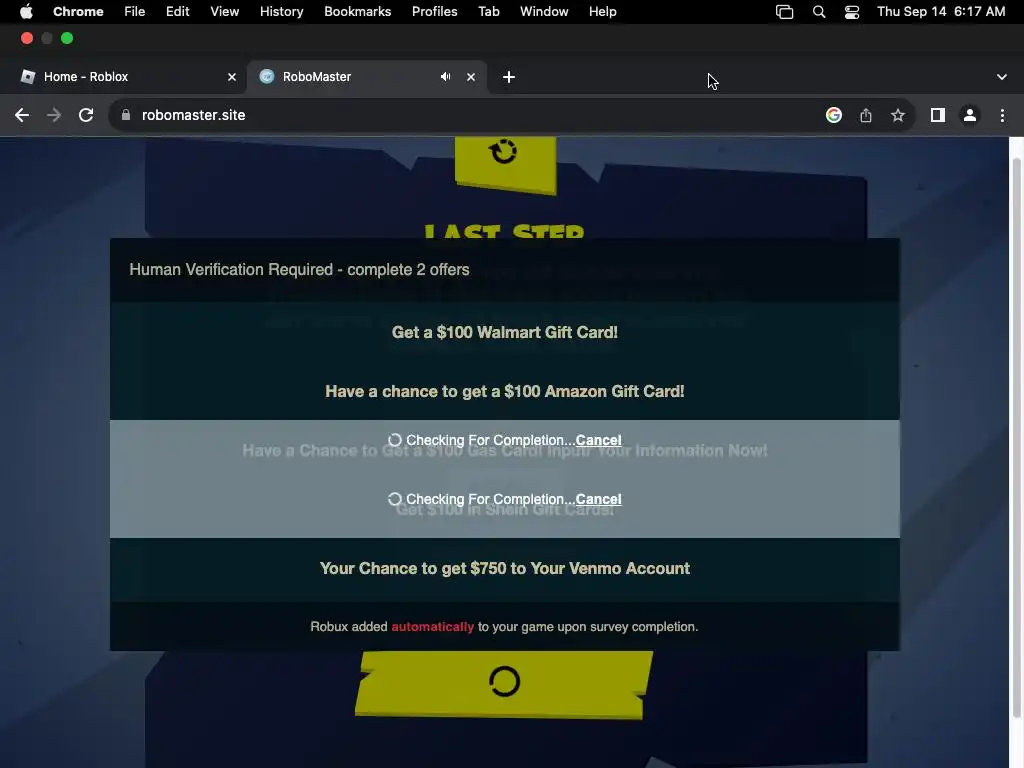Select the $100 Walmart Gift Card offer
Screen dimensions: 1024x768
tap(505, 332)
